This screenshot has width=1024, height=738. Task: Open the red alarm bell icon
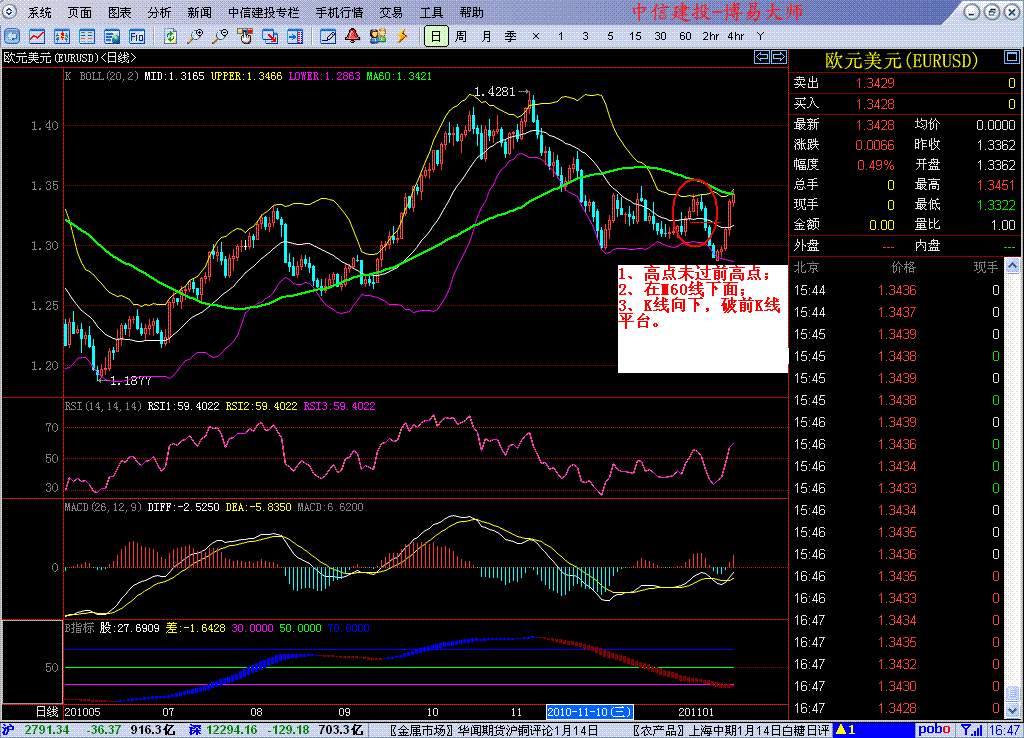click(353, 37)
